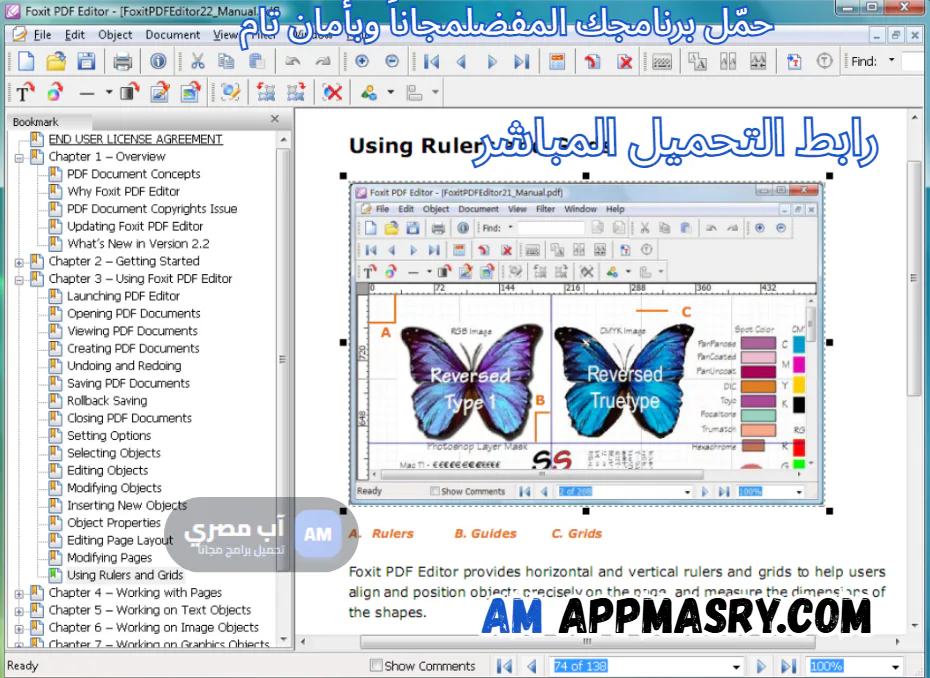Viewport: 930px width, 678px height.
Task: Go to next page in main toolbar
Action: coord(492,61)
